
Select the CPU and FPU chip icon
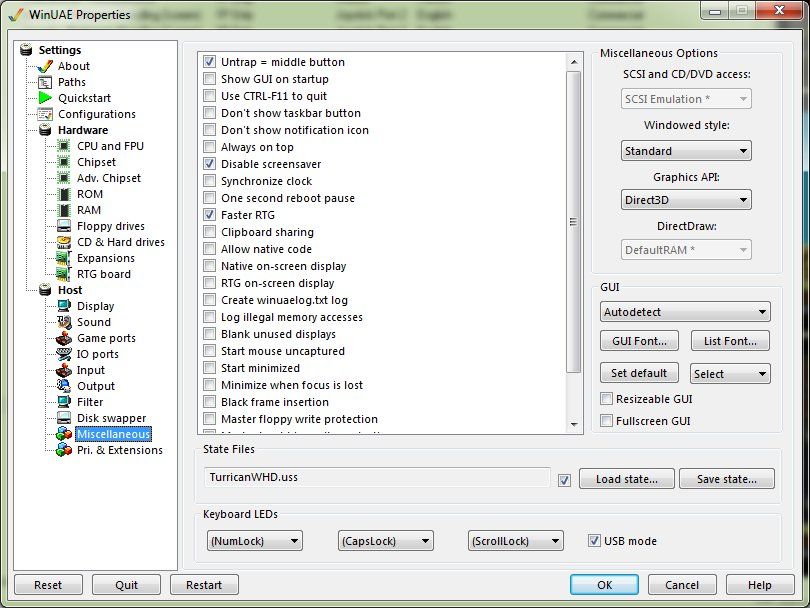63,146
